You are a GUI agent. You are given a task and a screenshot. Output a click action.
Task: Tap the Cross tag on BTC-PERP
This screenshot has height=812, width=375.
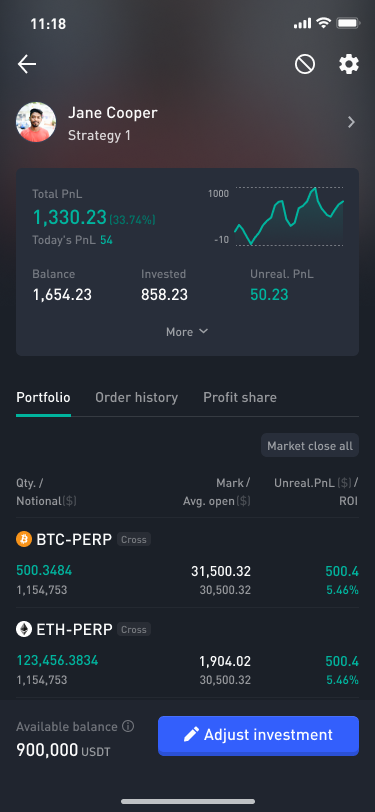134,540
